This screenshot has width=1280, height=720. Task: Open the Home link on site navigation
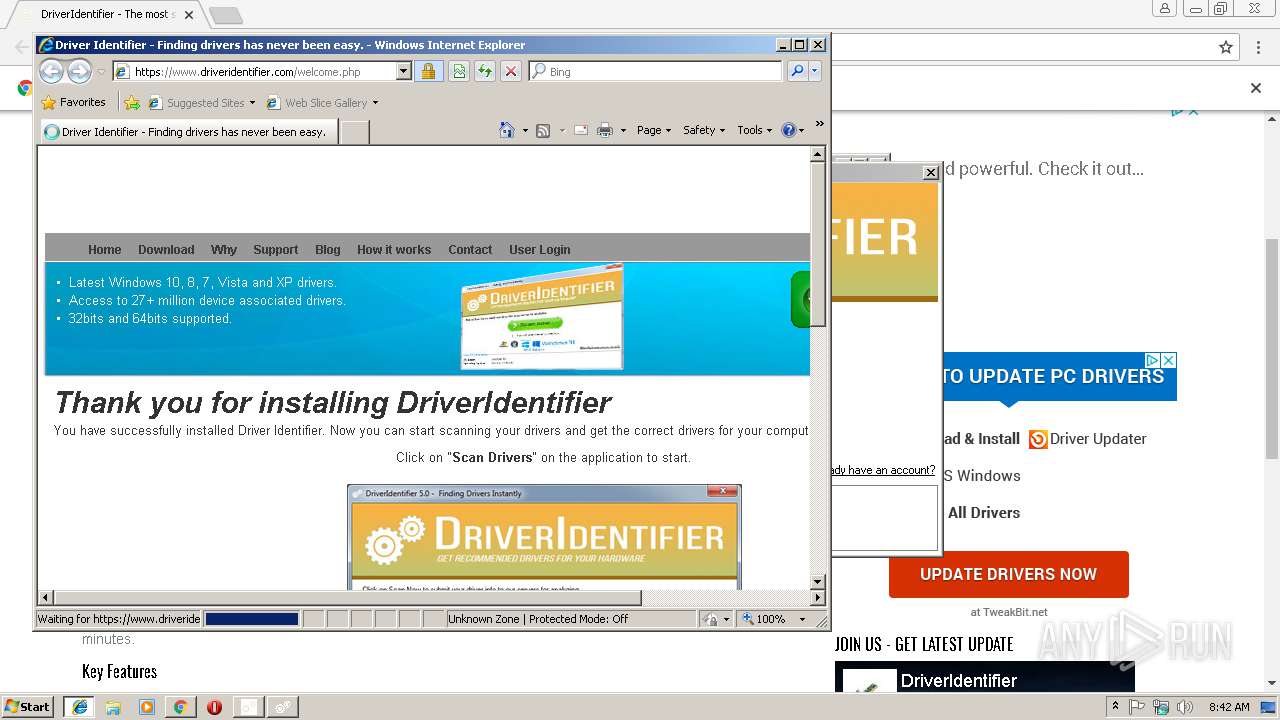pos(104,249)
